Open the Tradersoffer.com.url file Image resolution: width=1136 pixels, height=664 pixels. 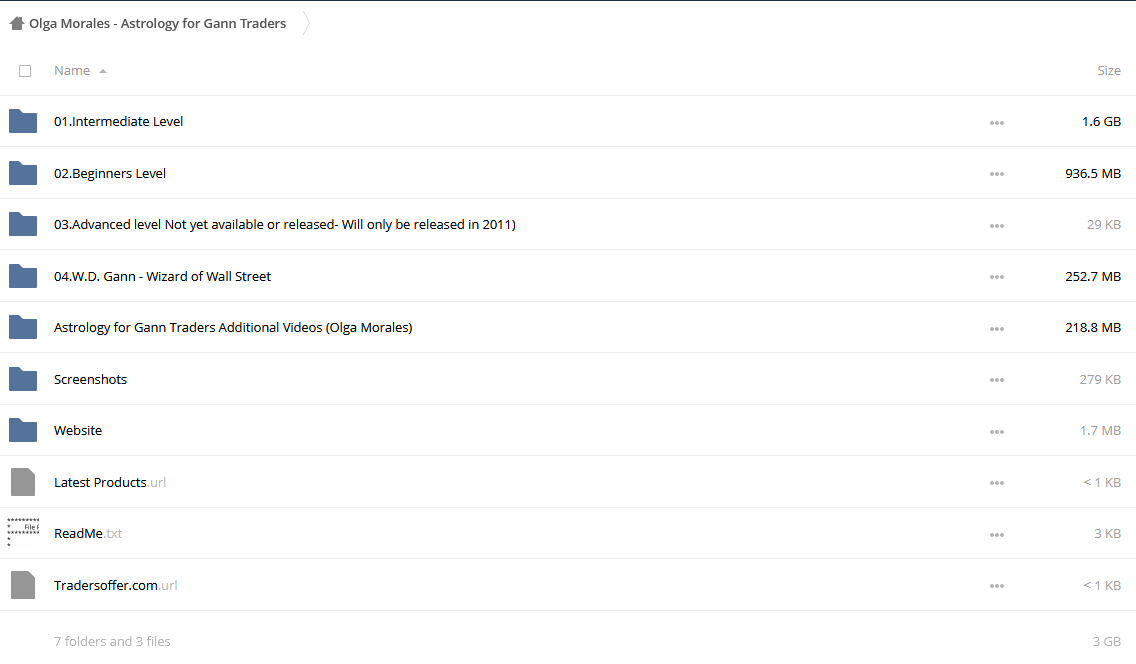[x=115, y=585]
